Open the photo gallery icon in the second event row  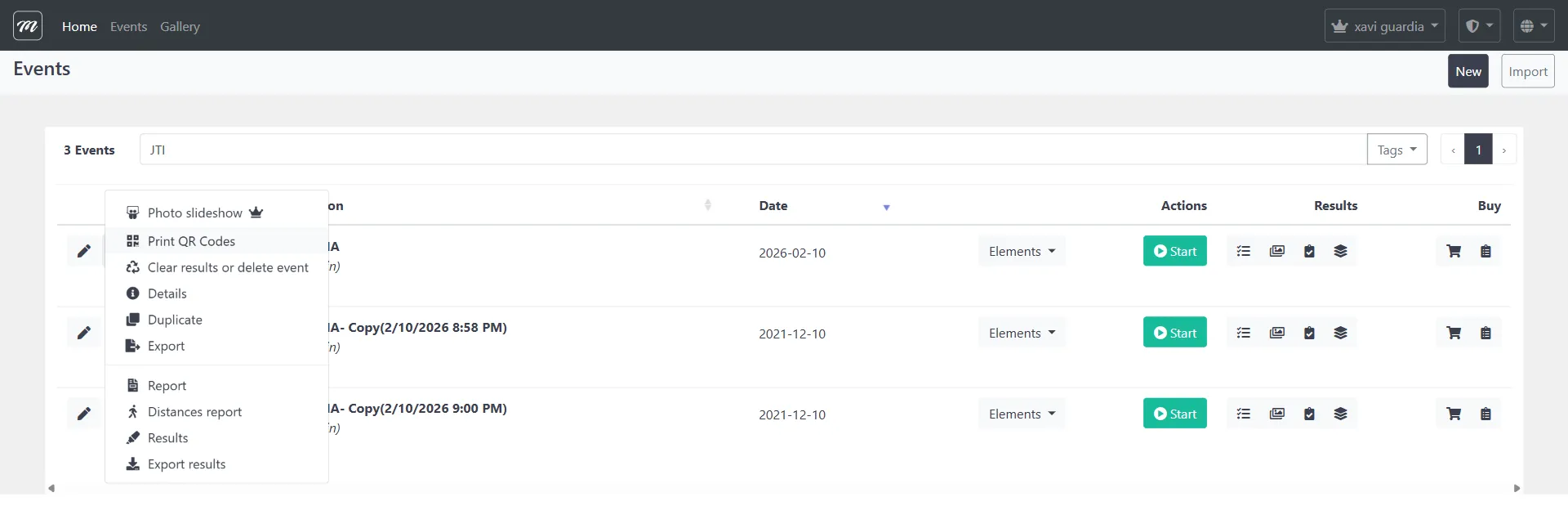tap(1277, 333)
